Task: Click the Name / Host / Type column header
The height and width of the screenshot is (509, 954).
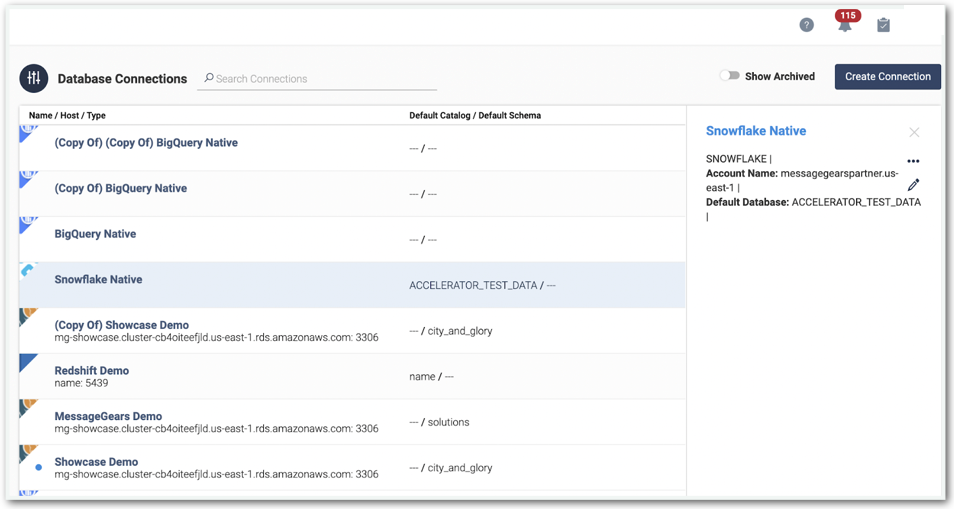Action: [67, 116]
